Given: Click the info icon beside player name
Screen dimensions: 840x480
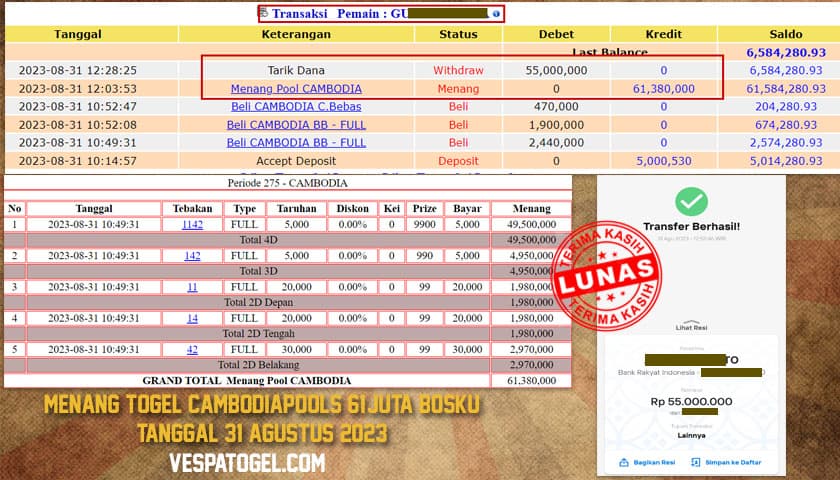Looking at the screenshot, I should coord(496,14).
